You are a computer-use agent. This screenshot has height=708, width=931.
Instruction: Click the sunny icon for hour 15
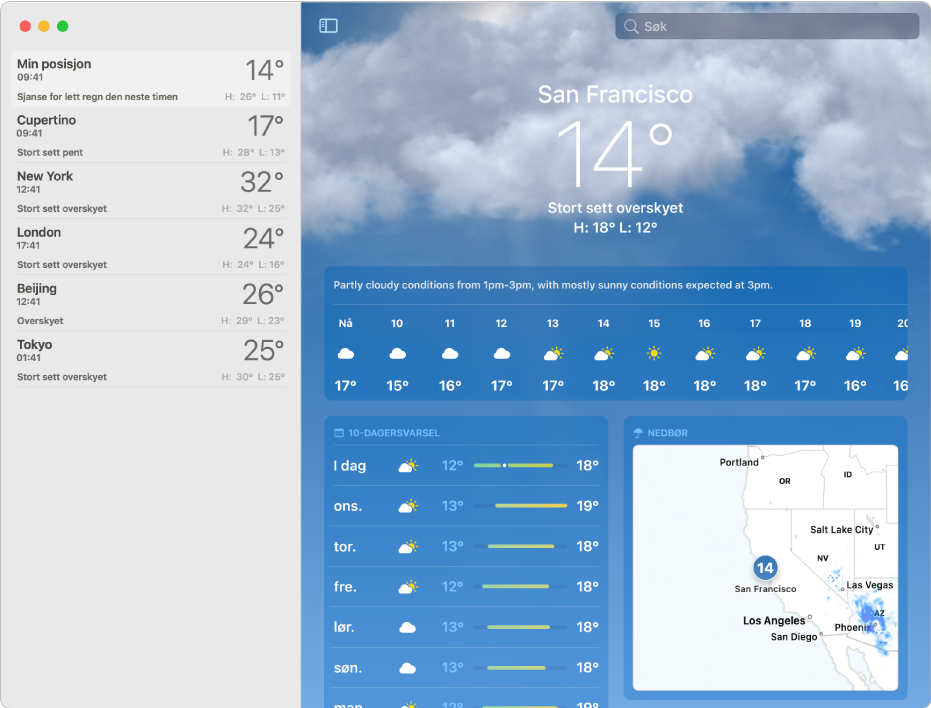[654, 353]
